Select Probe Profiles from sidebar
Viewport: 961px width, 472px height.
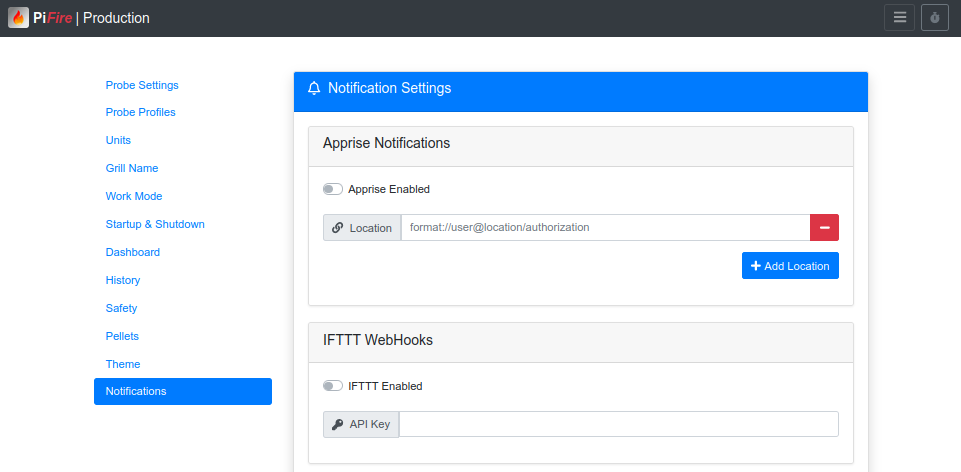pos(141,112)
